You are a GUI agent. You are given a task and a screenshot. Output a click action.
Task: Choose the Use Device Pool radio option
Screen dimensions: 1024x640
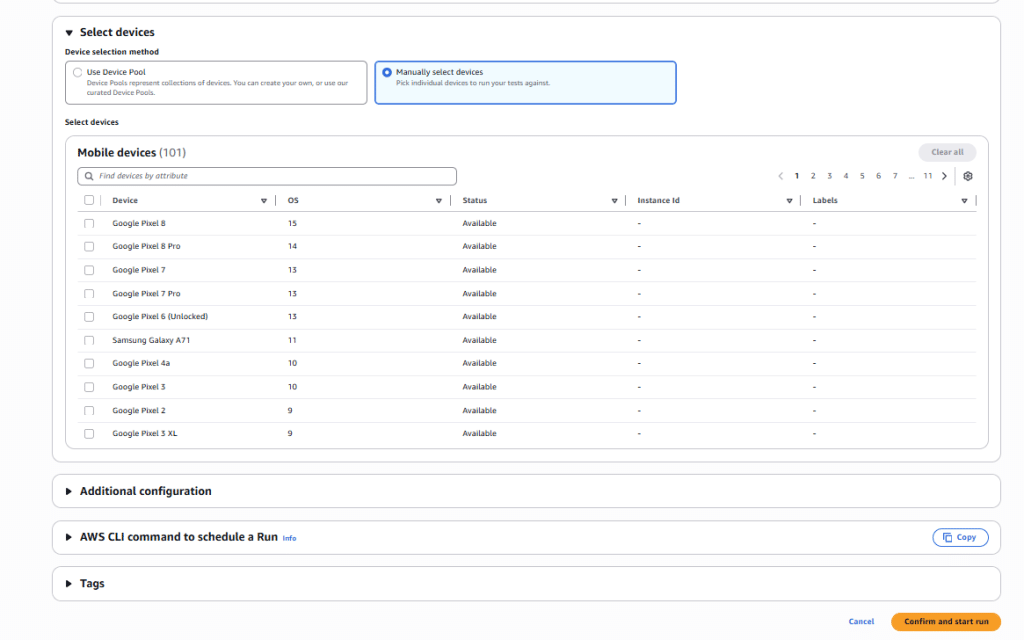pos(78,73)
